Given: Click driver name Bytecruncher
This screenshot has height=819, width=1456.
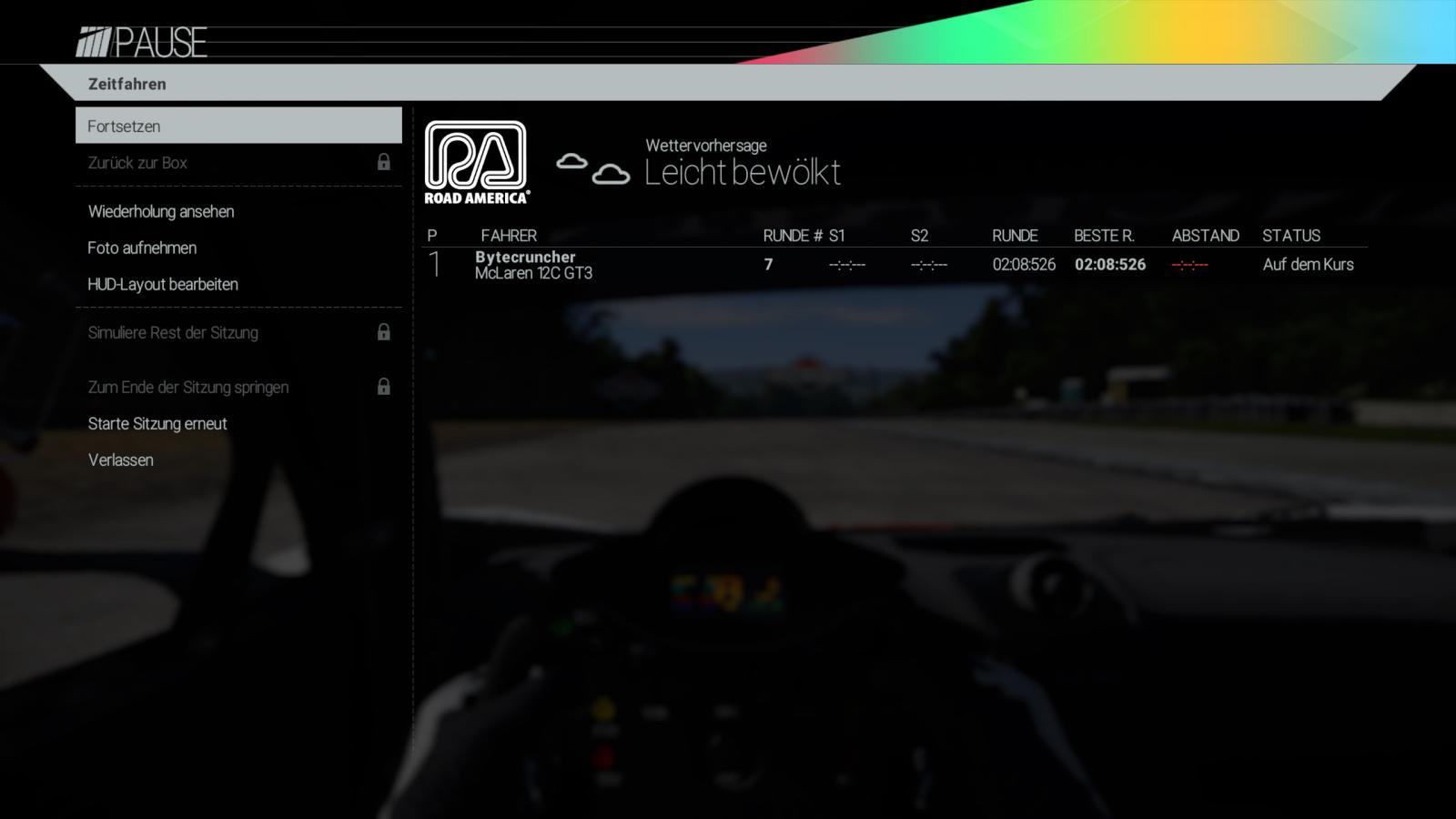Looking at the screenshot, I should pyautogui.click(x=525, y=257).
